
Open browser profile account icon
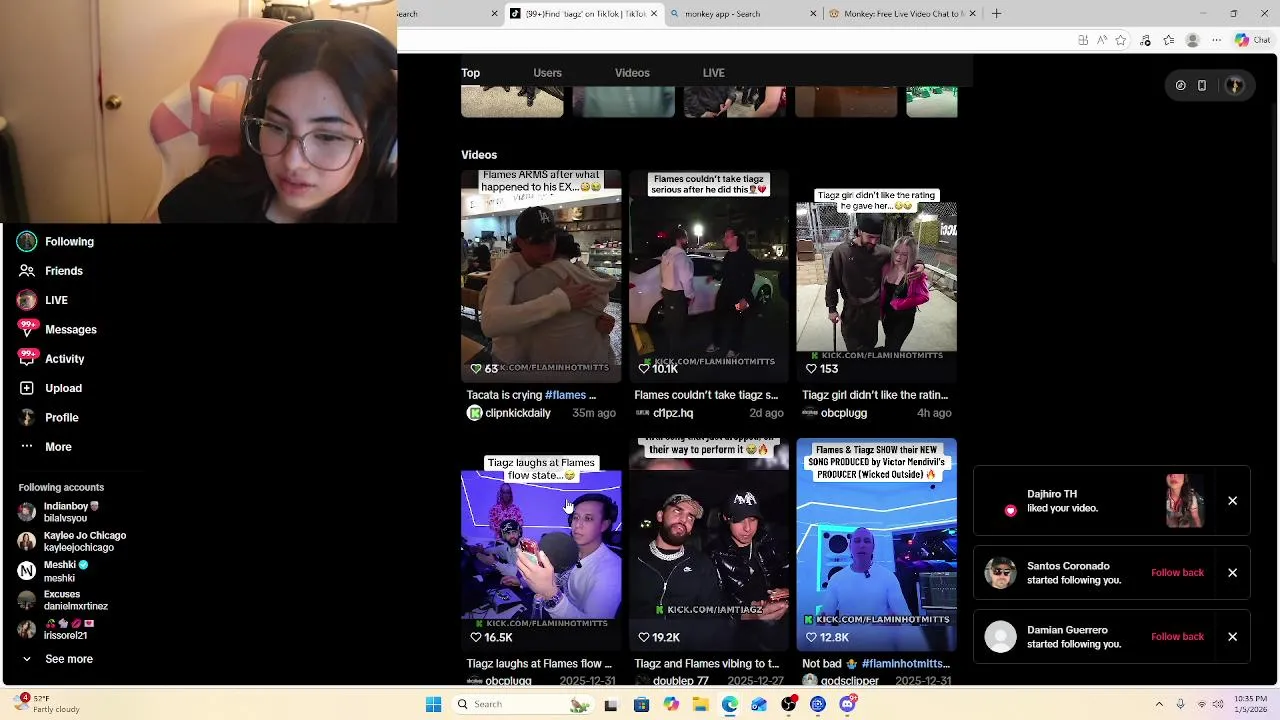pos(1192,40)
